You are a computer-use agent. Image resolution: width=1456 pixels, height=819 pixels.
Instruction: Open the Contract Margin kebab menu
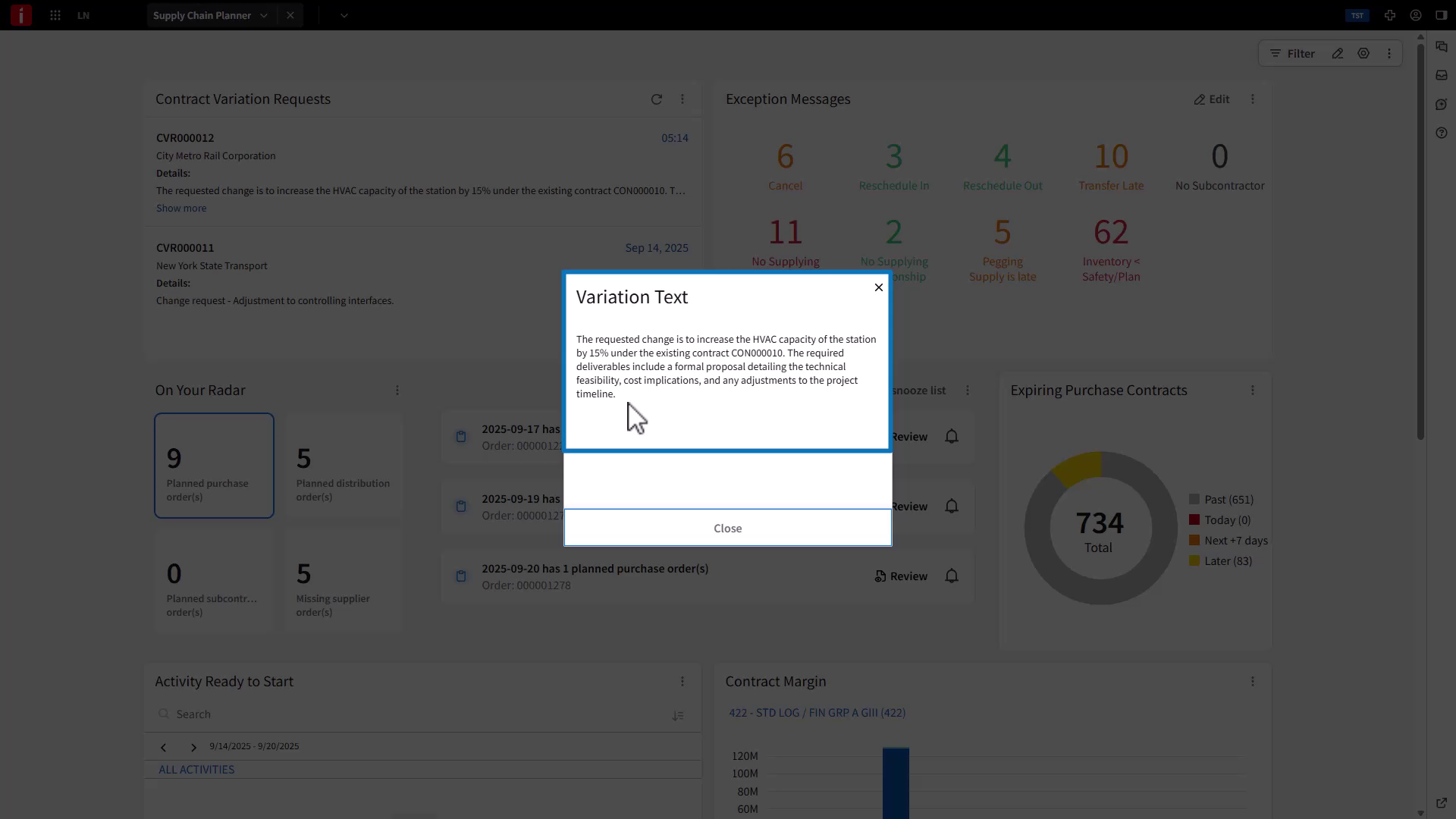click(x=1253, y=681)
